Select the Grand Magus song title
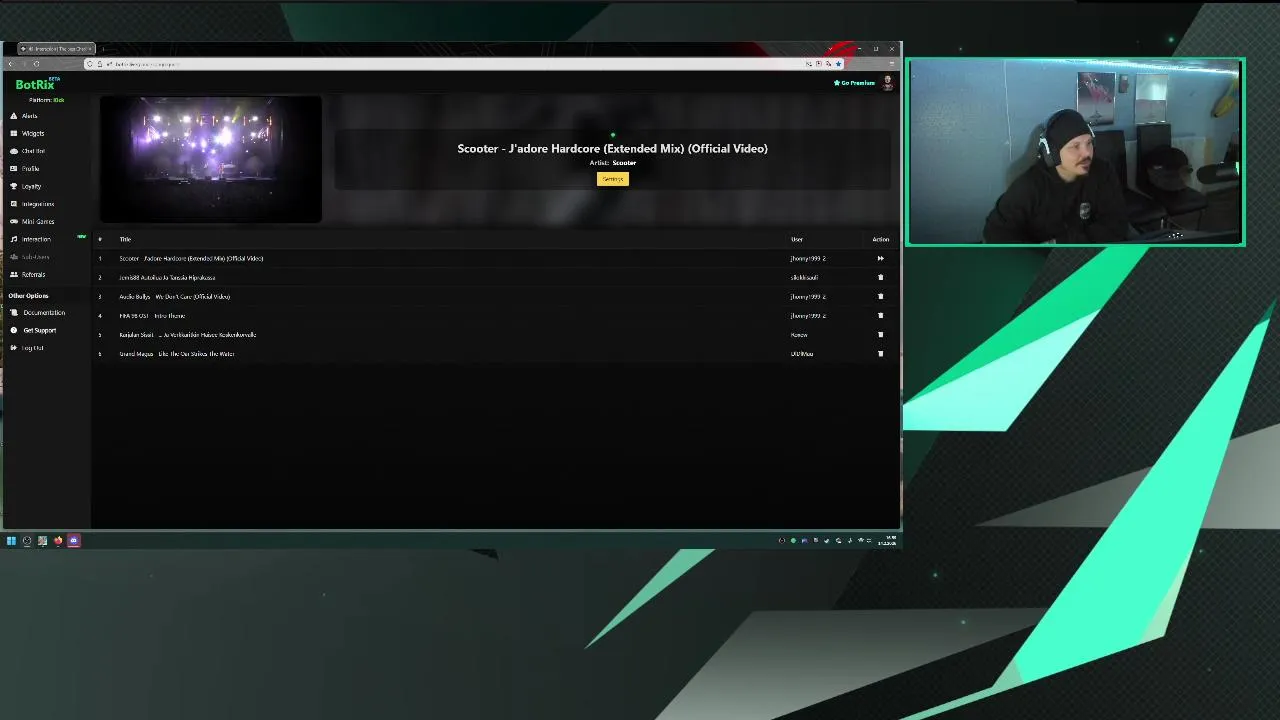Viewport: 1280px width, 720px height. point(177,354)
